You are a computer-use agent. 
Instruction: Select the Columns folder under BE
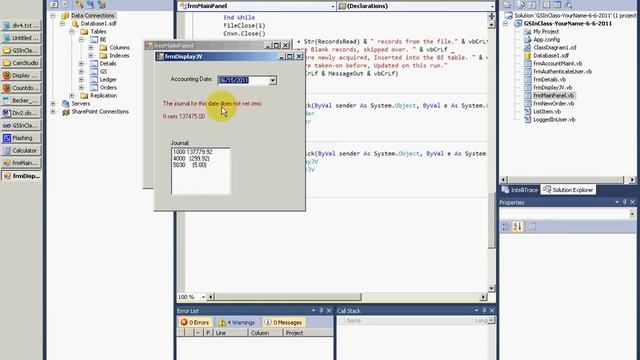[119, 47]
